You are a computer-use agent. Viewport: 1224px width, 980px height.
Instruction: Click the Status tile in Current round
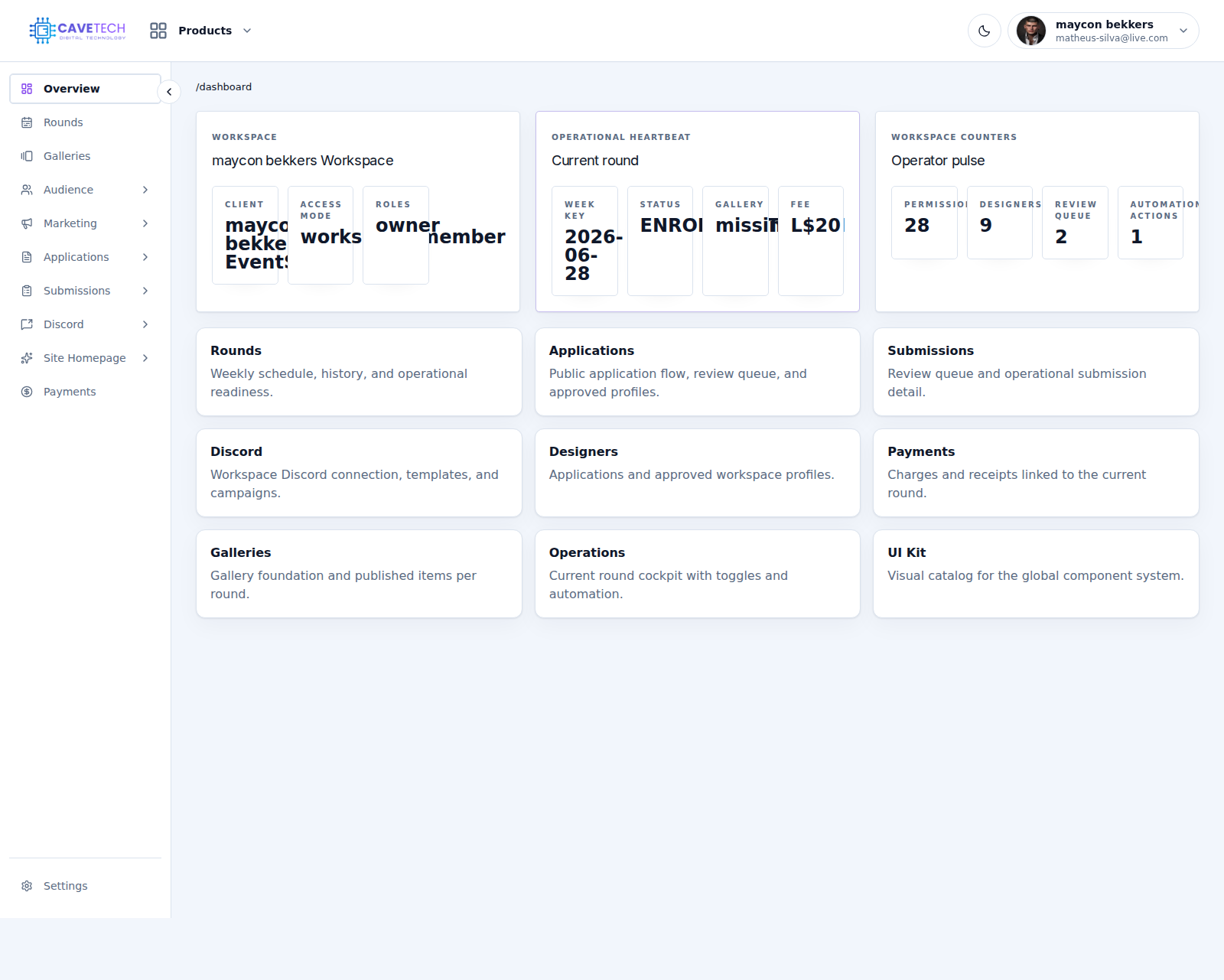point(660,241)
